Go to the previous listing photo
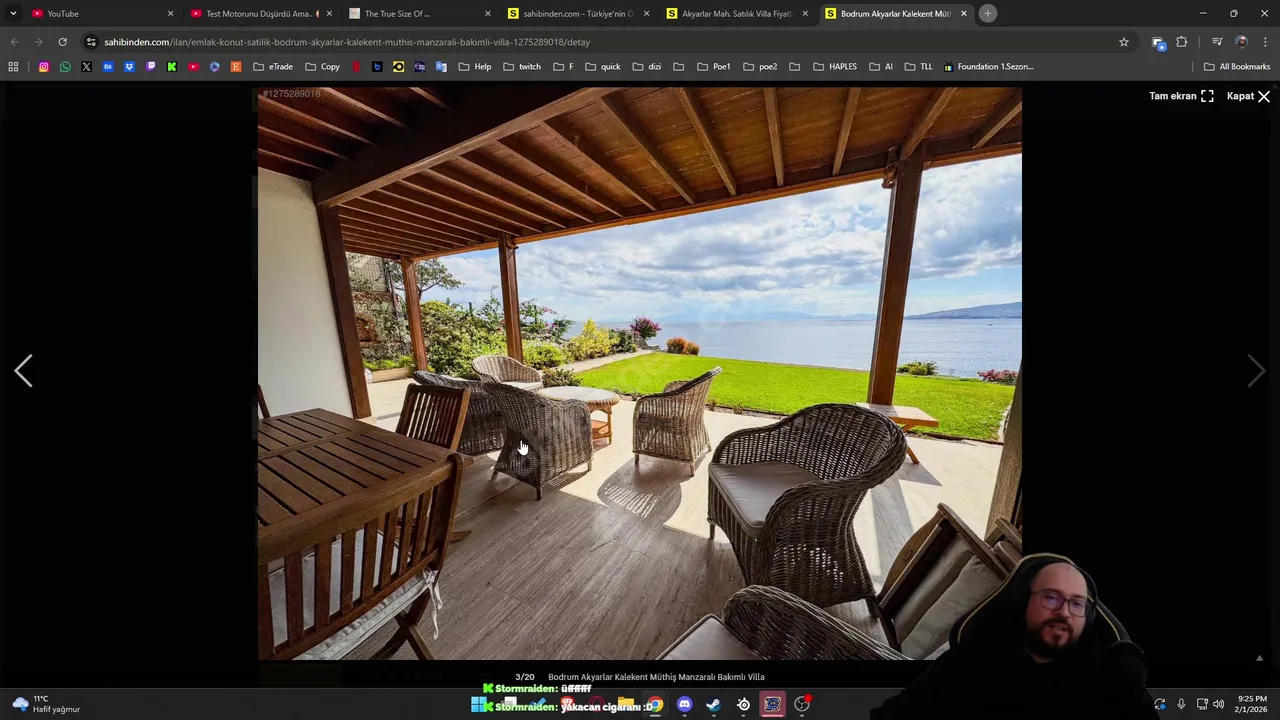The width and height of the screenshot is (1280, 720). pyautogui.click(x=23, y=371)
